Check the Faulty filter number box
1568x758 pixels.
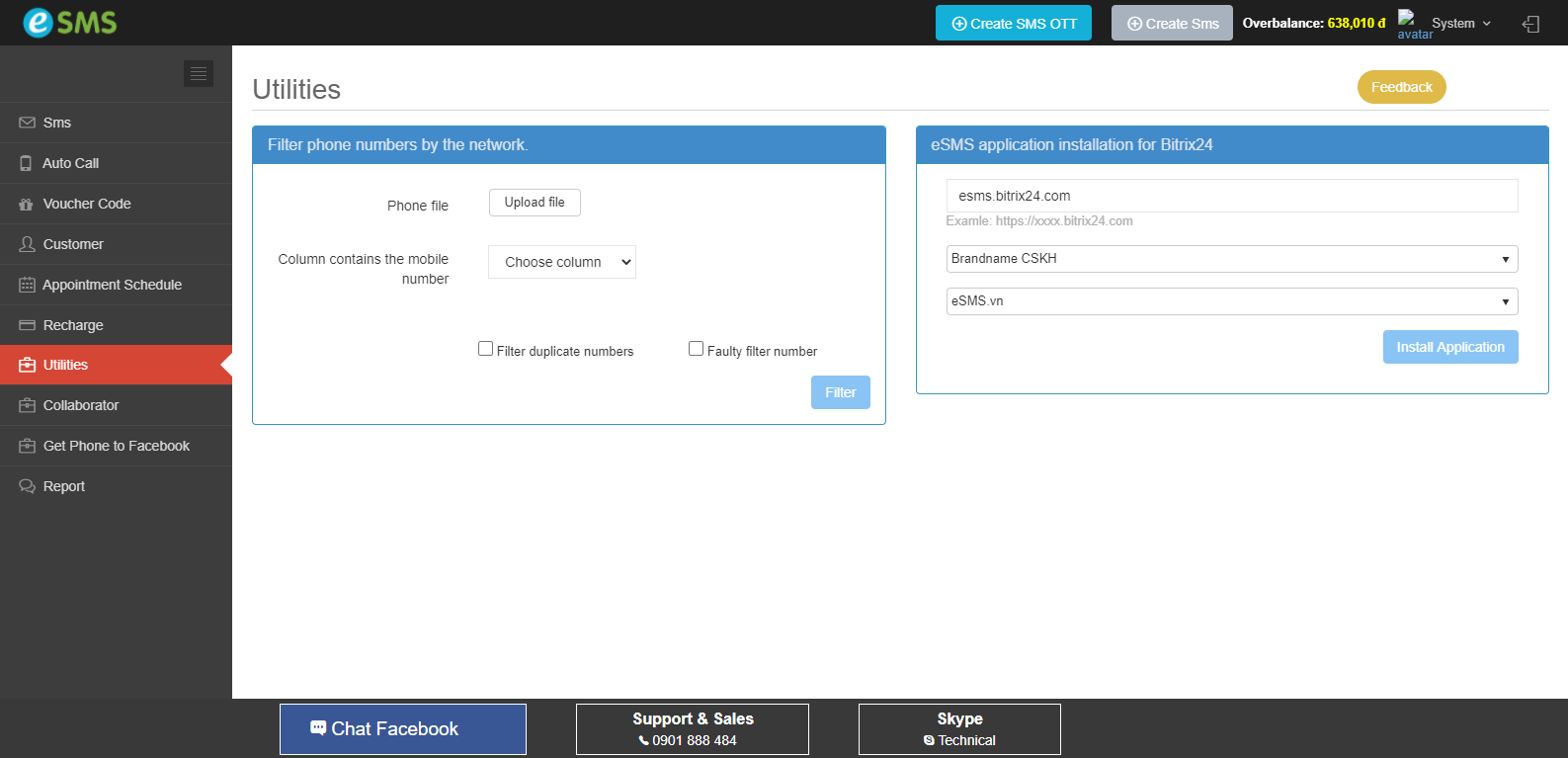point(696,349)
